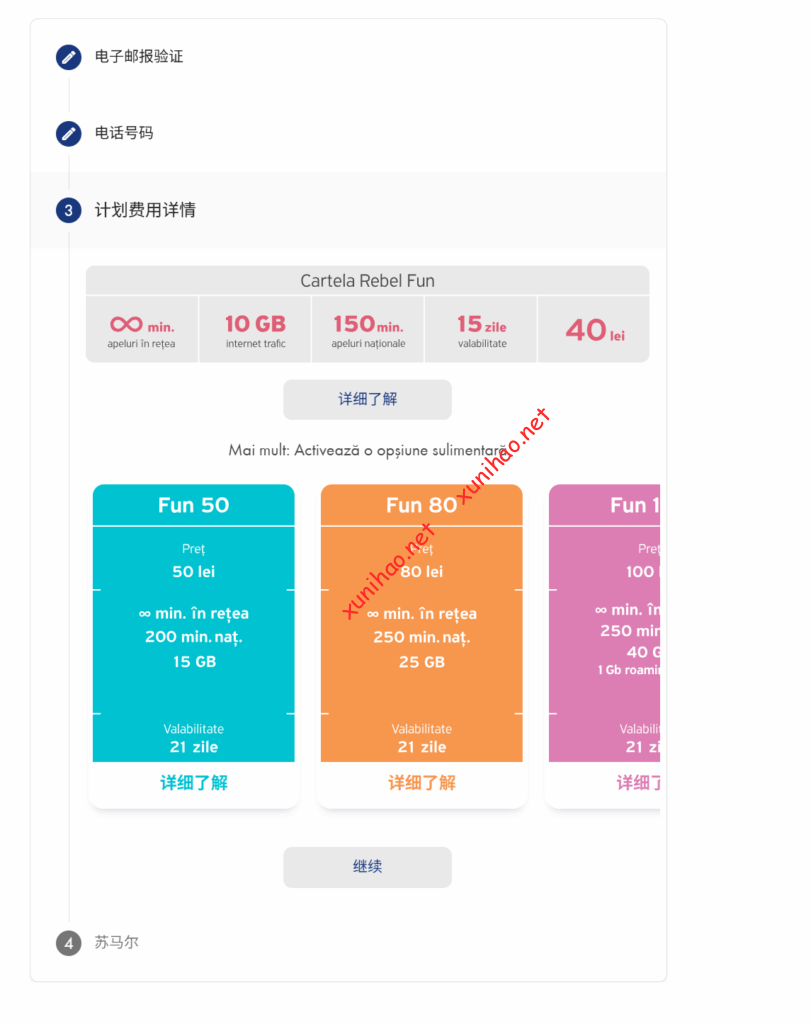The image size is (811, 1024).
Task: Click the Cartela Rebel Fun title bar
Action: (x=367, y=281)
